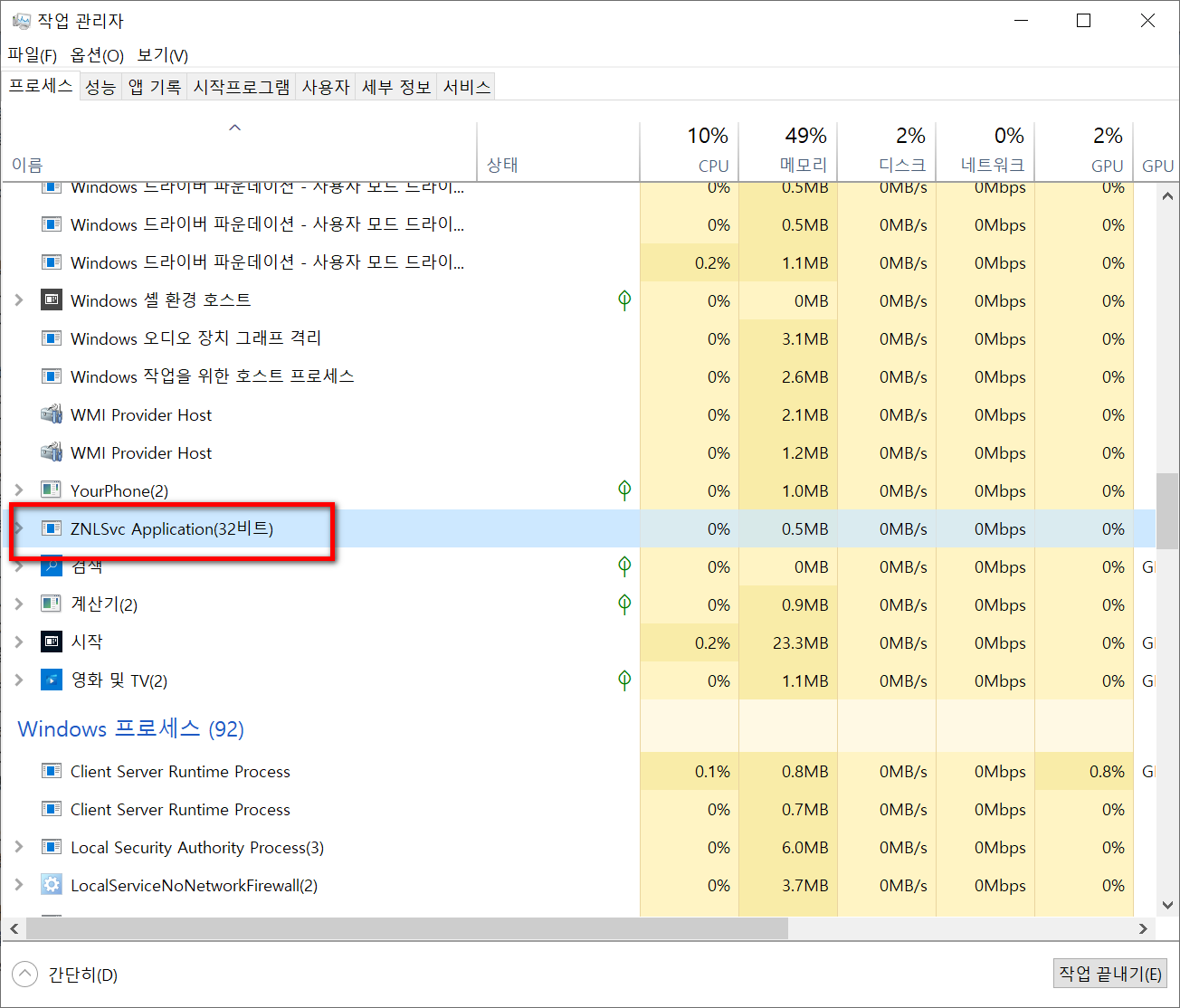Switch to the 성능 tab
The width and height of the screenshot is (1180, 1008).
[x=100, y=87]
